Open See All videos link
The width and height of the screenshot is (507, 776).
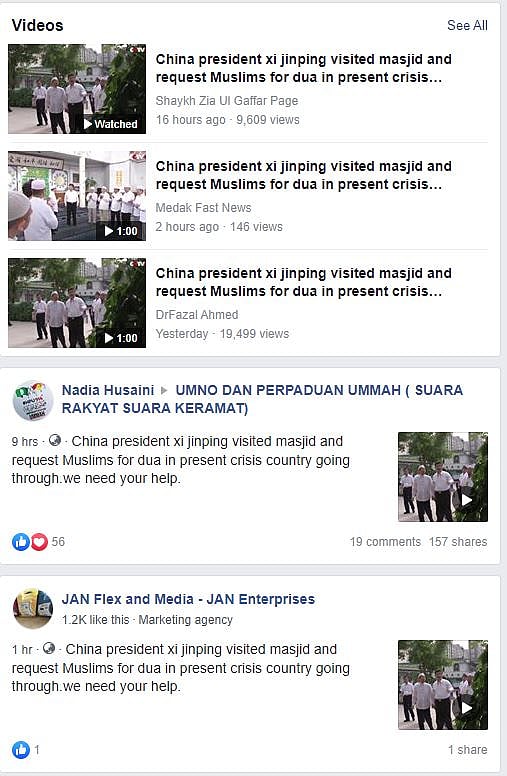click(x=467, y=25)
